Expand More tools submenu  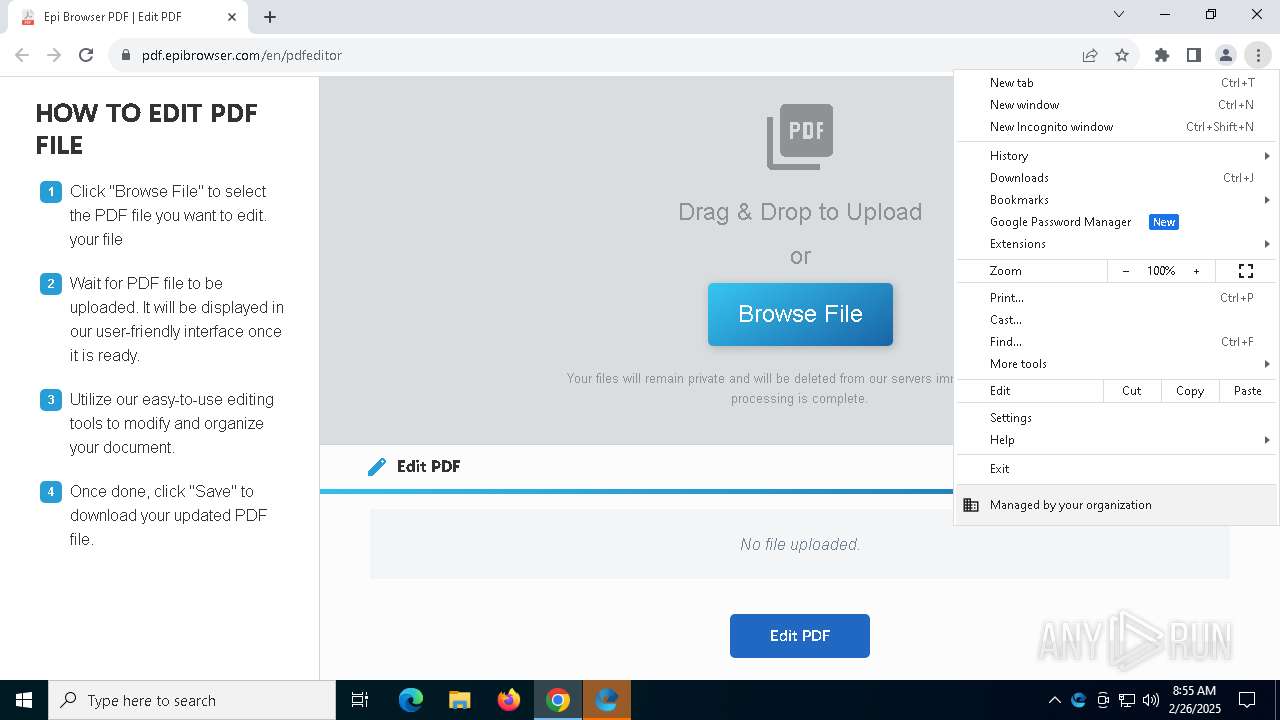click(x=1116, y=364)
